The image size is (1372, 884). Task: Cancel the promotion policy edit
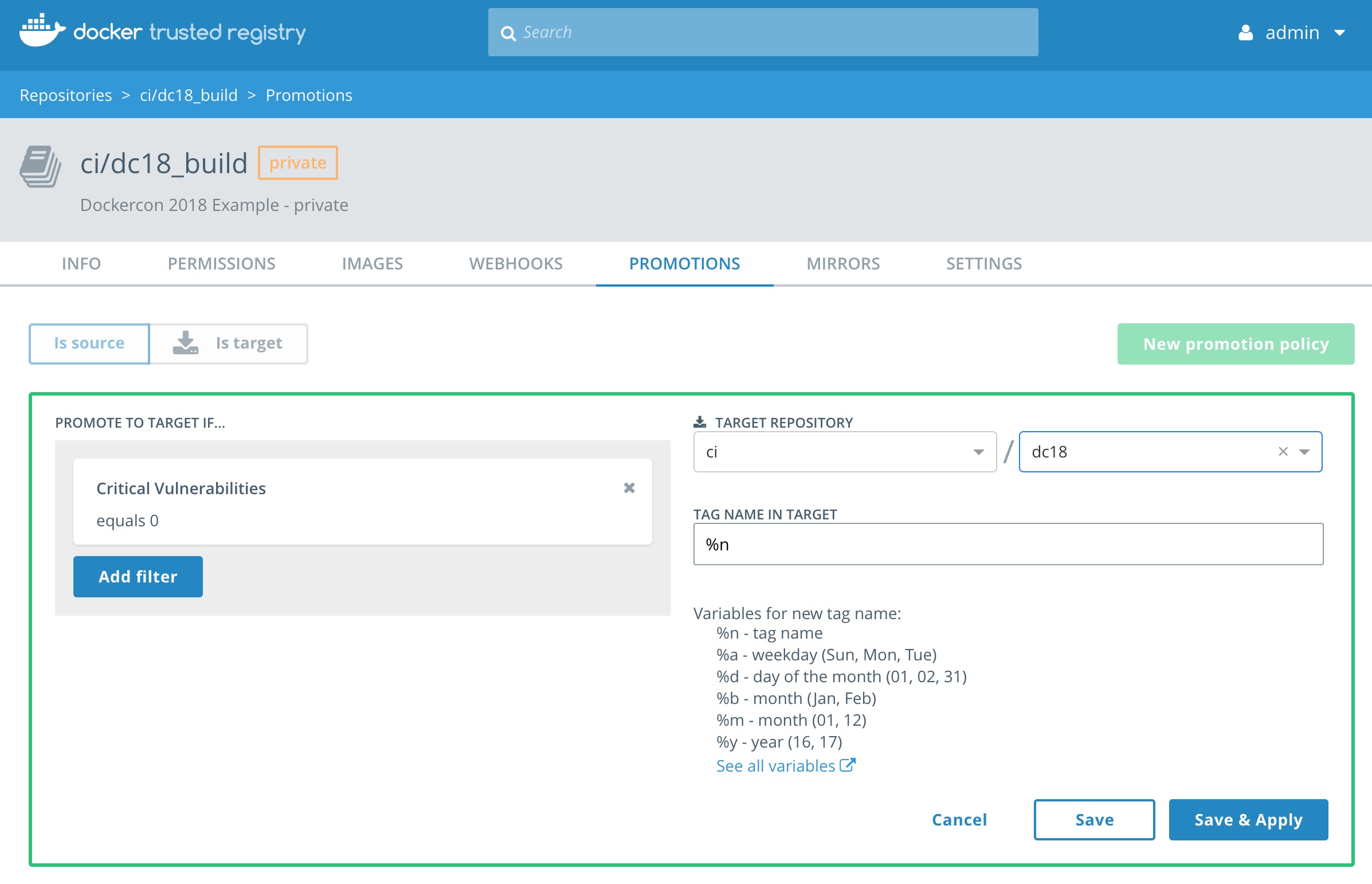pos(959,819)
